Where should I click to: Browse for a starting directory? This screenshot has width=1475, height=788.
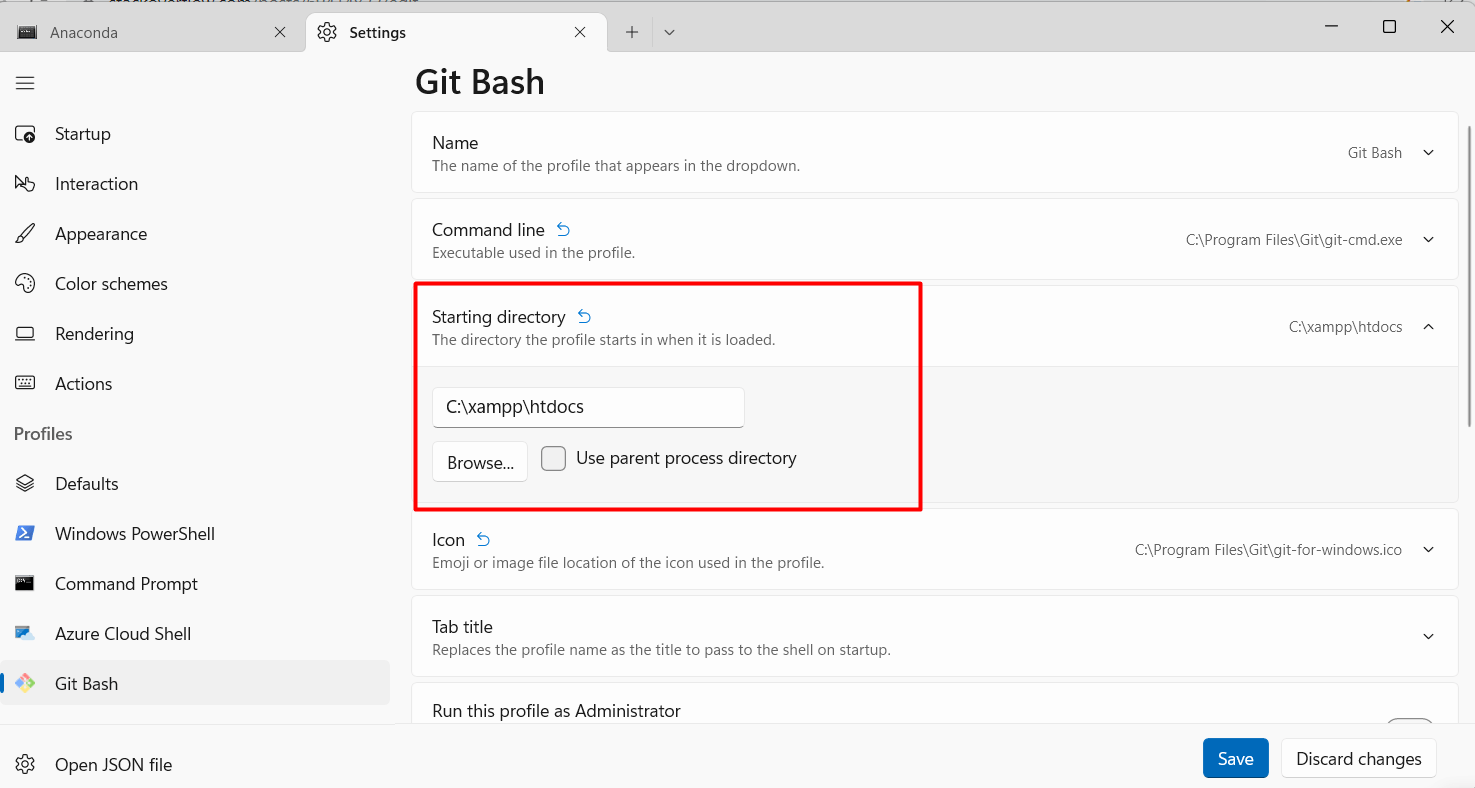coord(479,461)
